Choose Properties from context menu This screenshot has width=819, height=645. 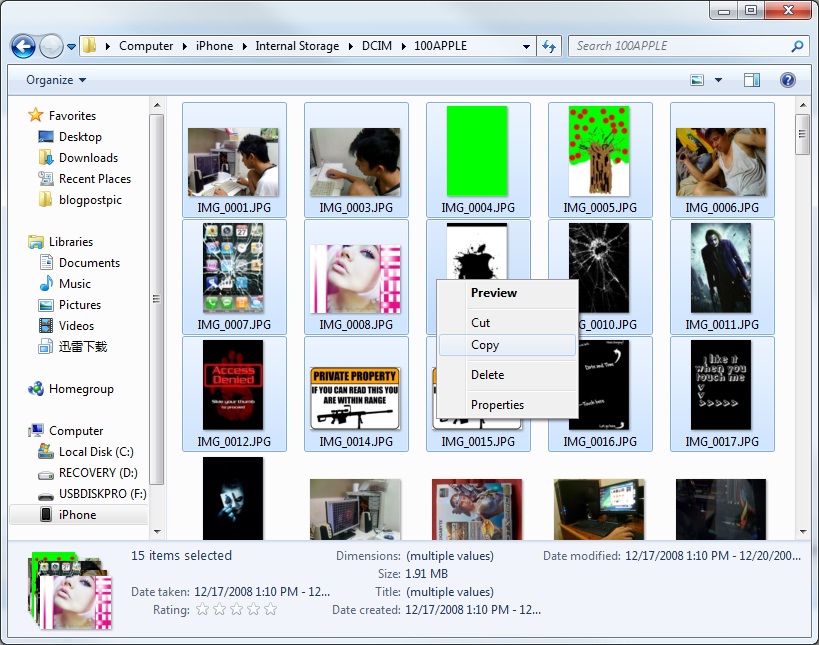(508, 405)
